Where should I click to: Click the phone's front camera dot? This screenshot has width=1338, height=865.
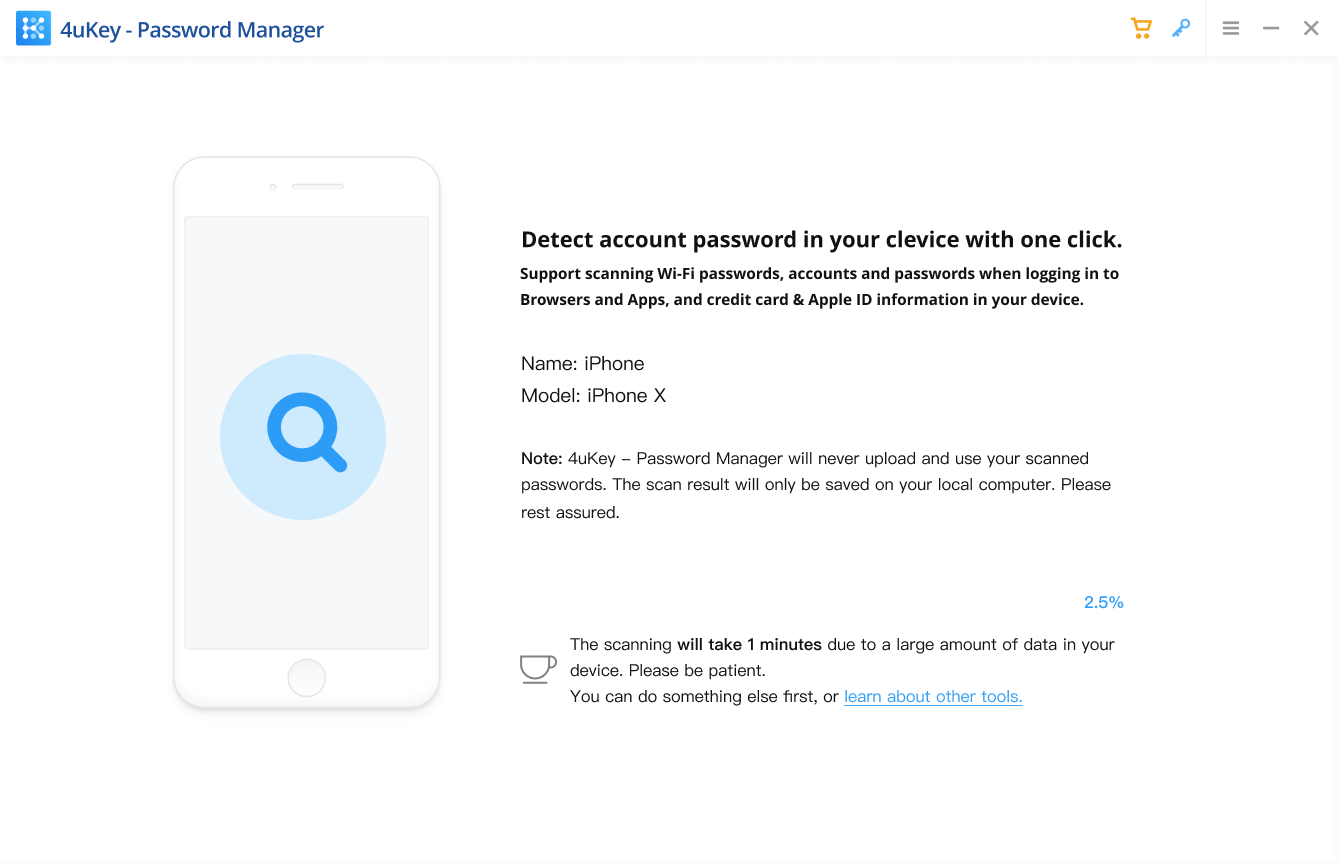tap(273, 187)
